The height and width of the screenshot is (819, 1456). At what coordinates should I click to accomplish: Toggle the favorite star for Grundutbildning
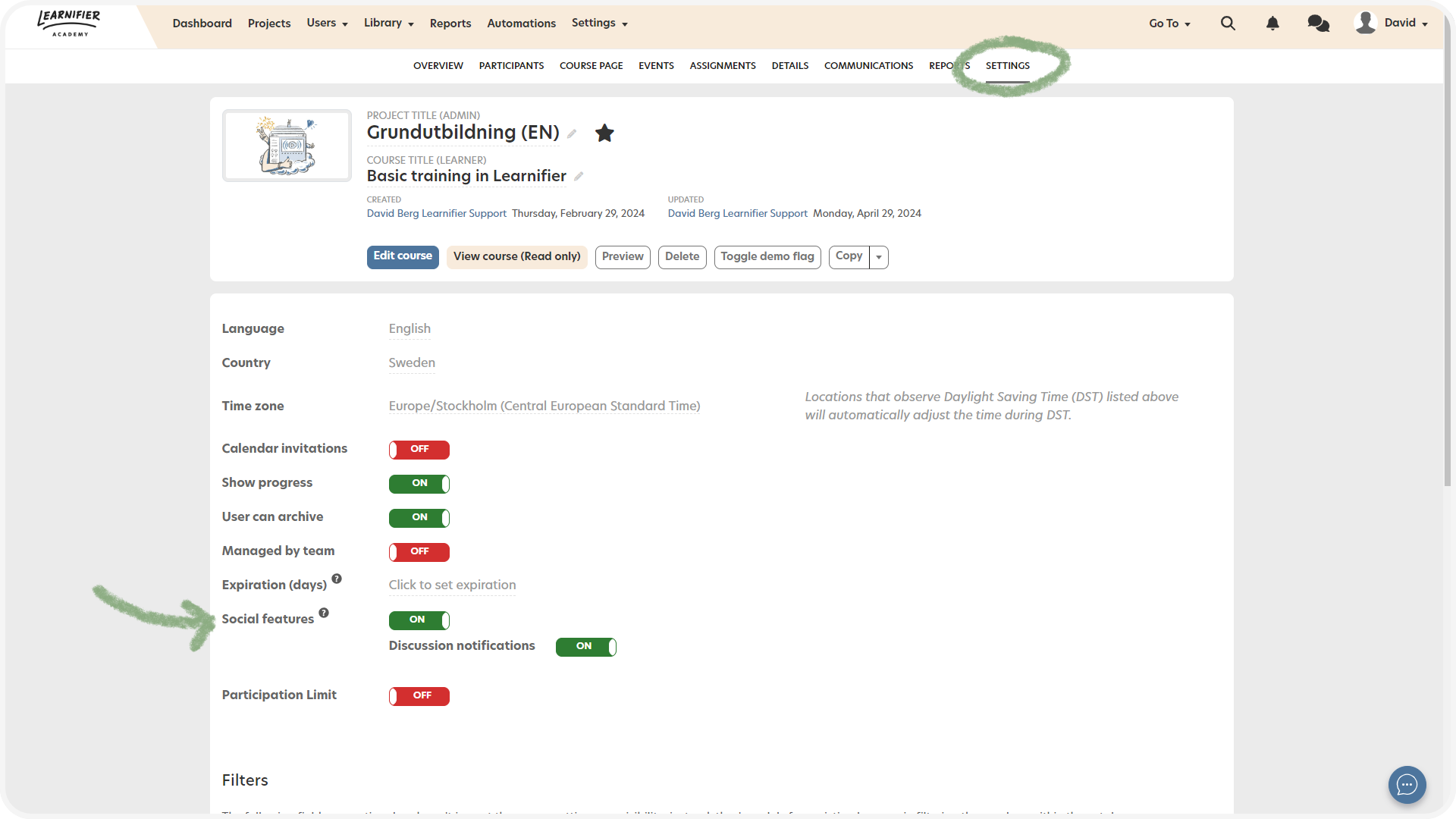point(604,133)
